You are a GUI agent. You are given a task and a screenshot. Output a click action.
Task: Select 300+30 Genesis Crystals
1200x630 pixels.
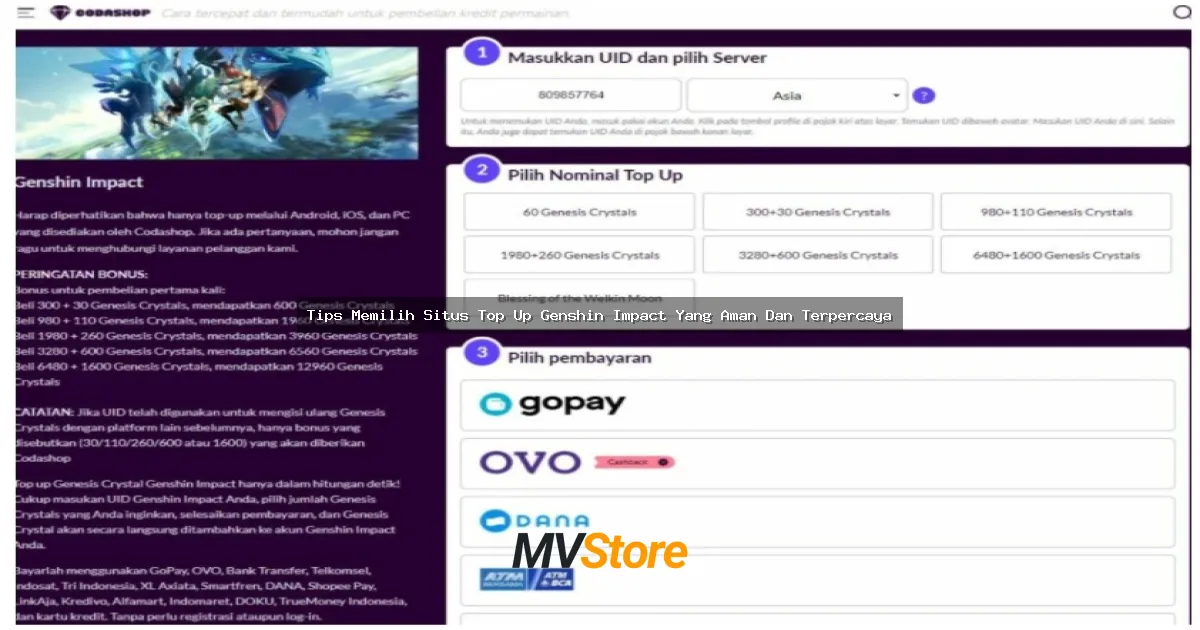point(817,212)
